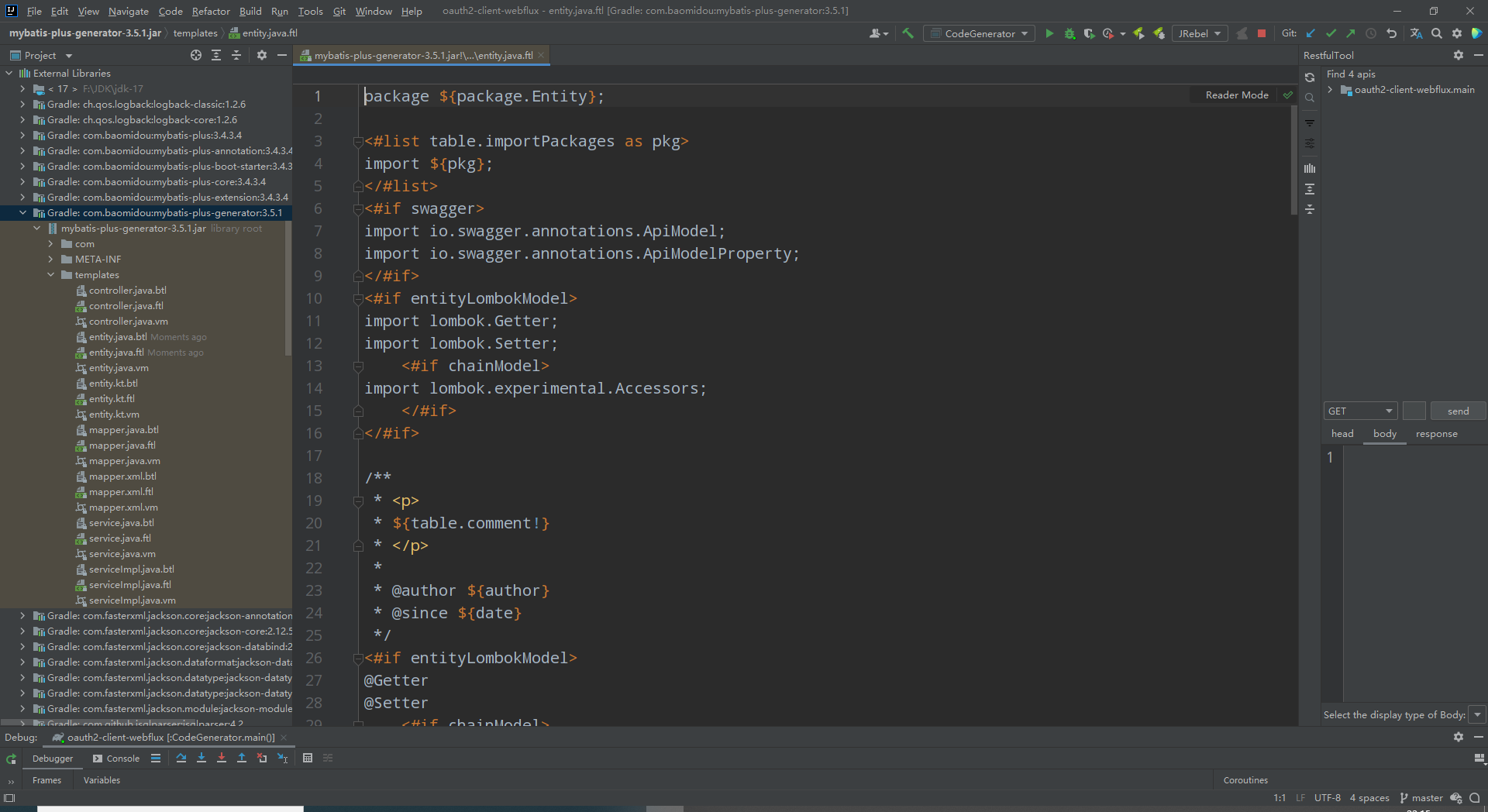Open the CodeGenerator run configuration dropdown
Viewport: 1488px width, 812px height.
click(980, 33)
